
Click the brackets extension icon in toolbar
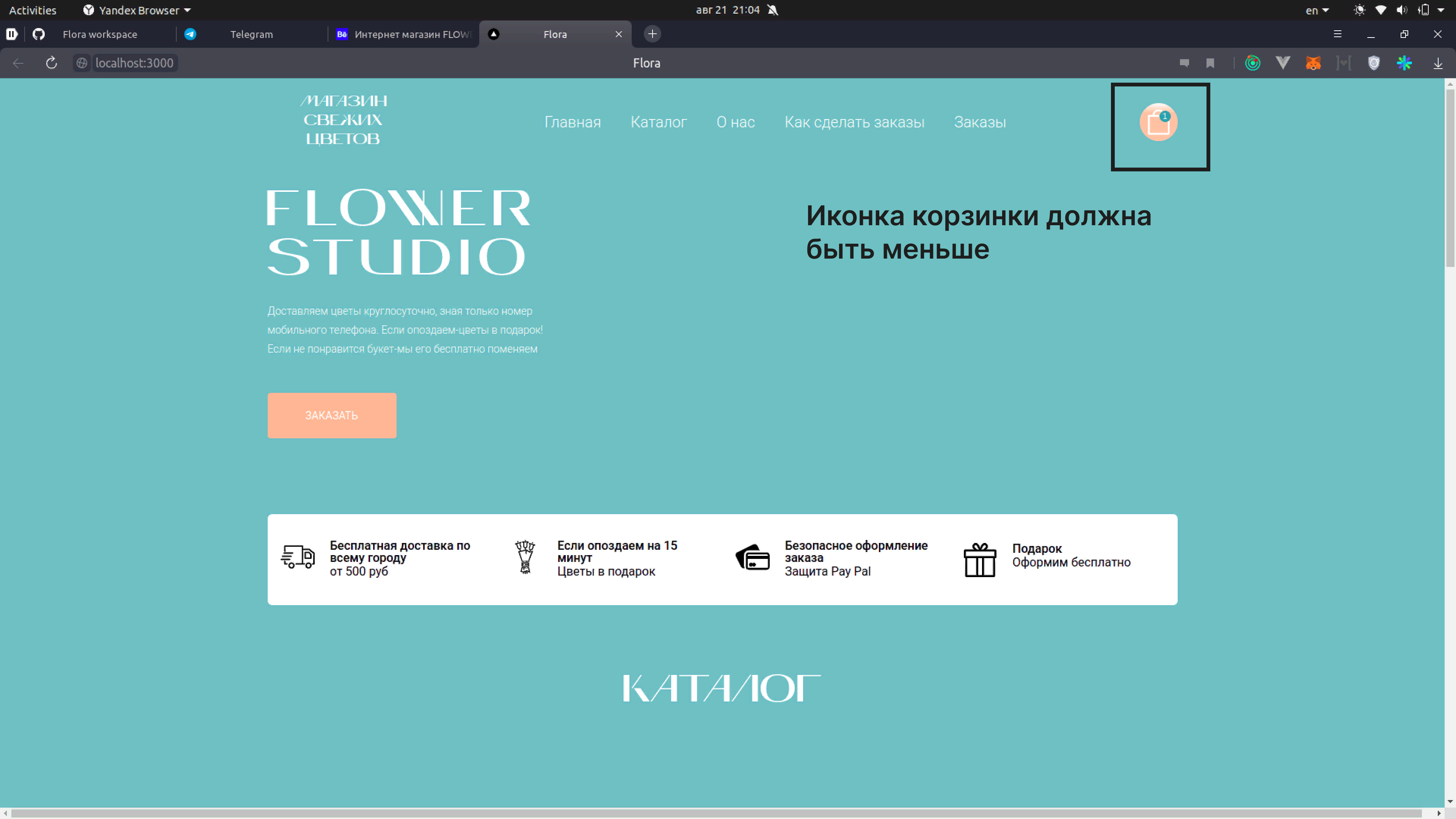[1343, 63]
